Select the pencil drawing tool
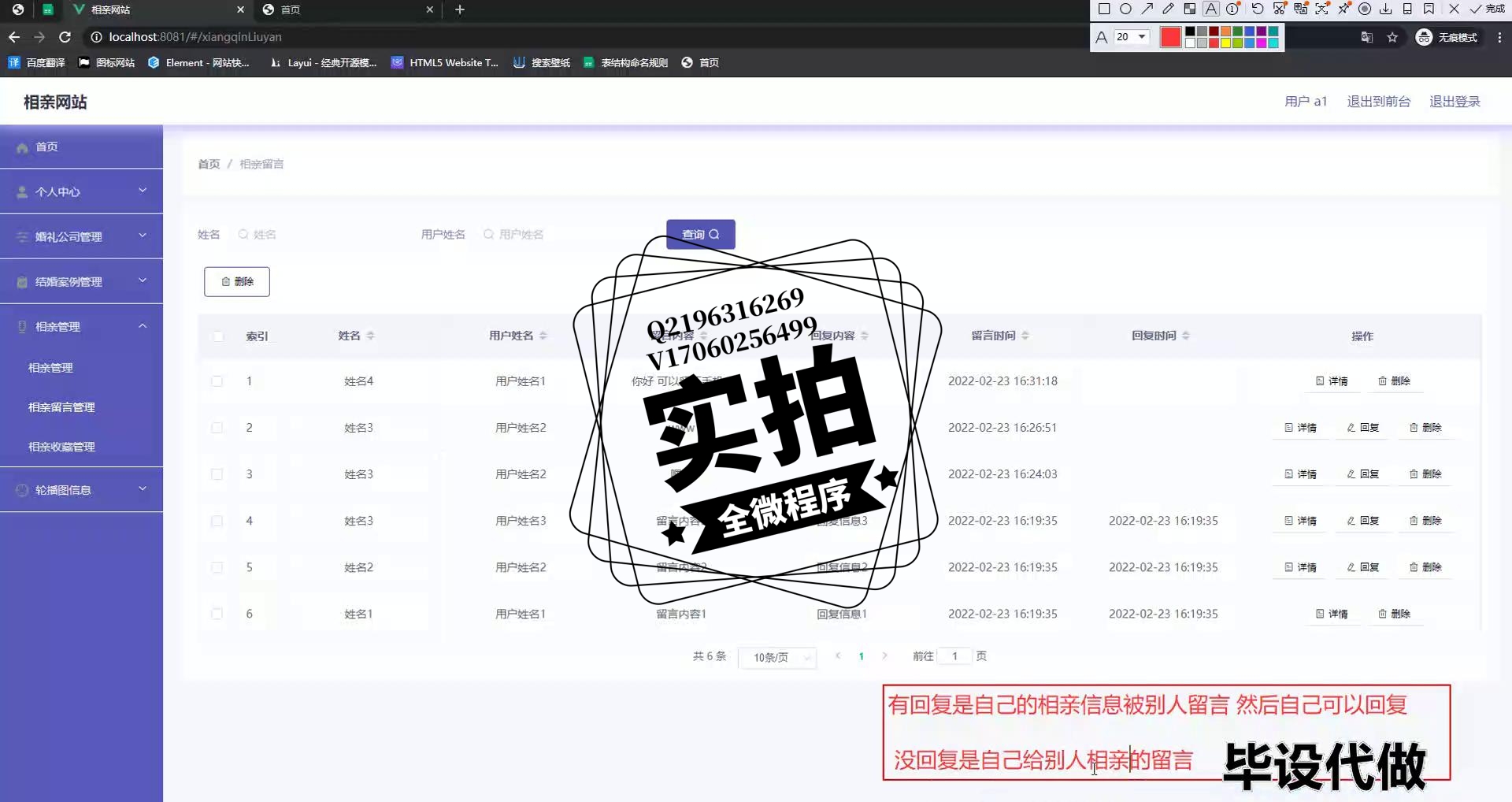The height and width of the screenshot is (802, 1512). [x=1169, y=9]
